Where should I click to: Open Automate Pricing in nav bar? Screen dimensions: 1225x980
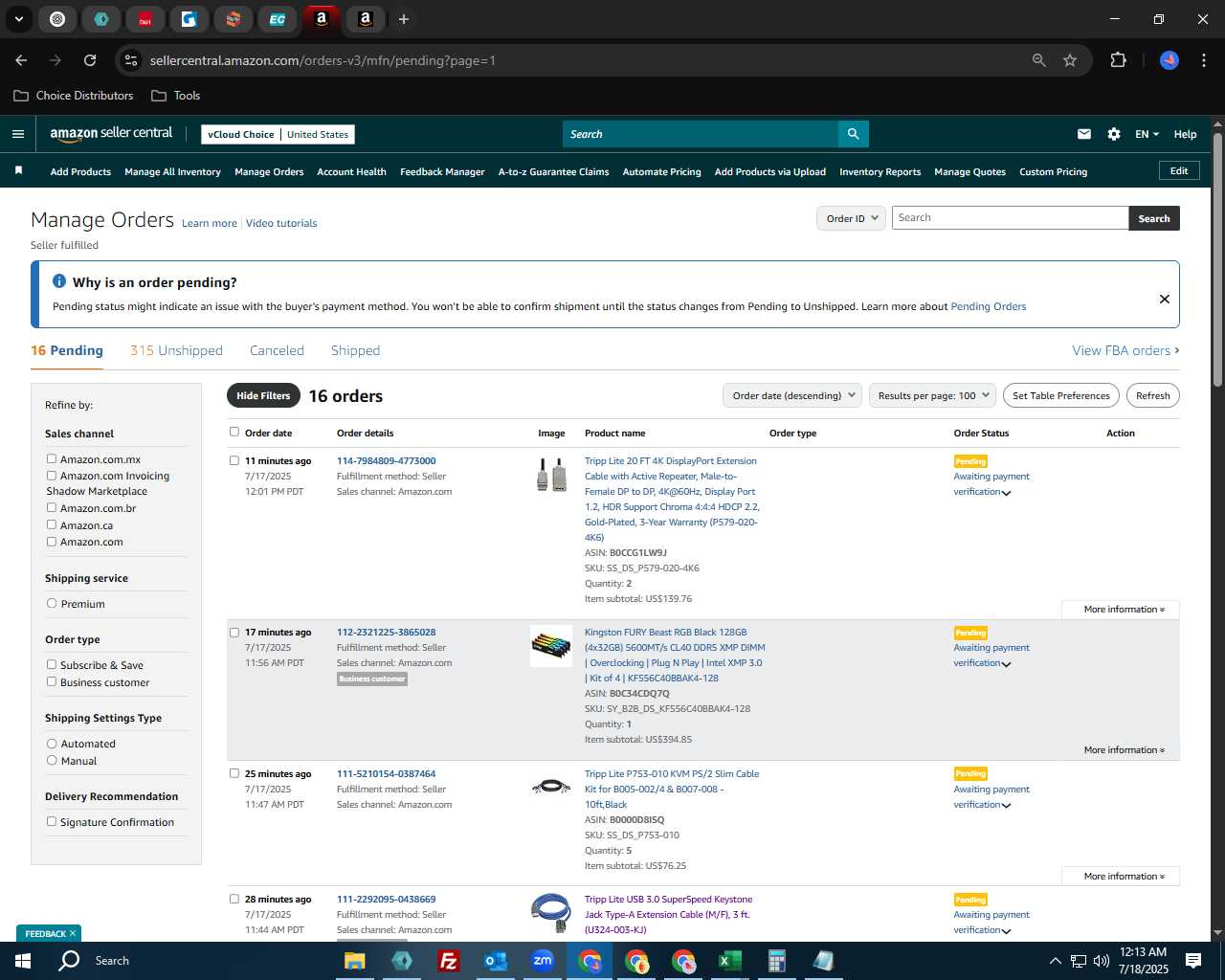(661, 172)
